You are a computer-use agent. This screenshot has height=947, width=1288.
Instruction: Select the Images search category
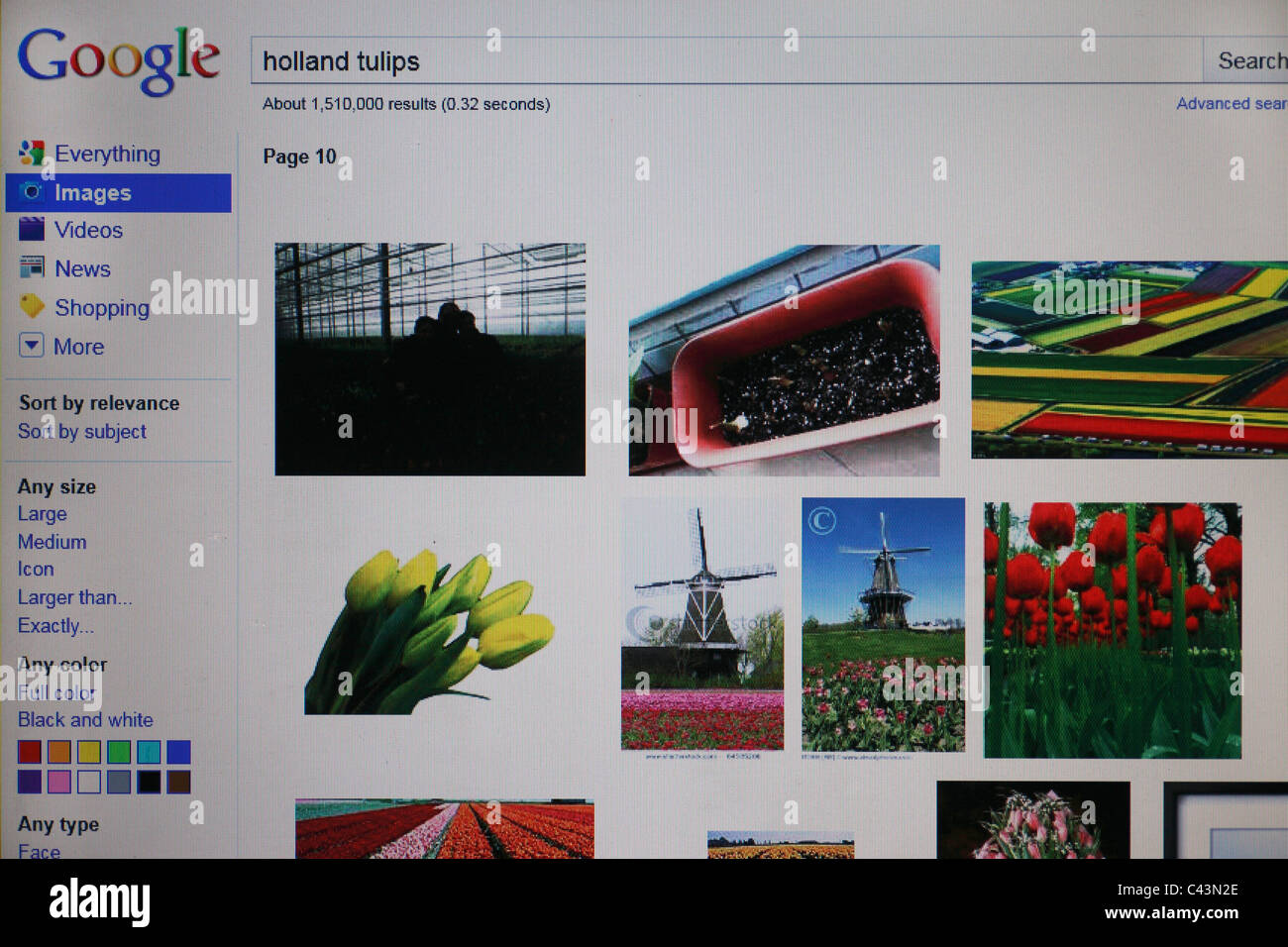118,192
